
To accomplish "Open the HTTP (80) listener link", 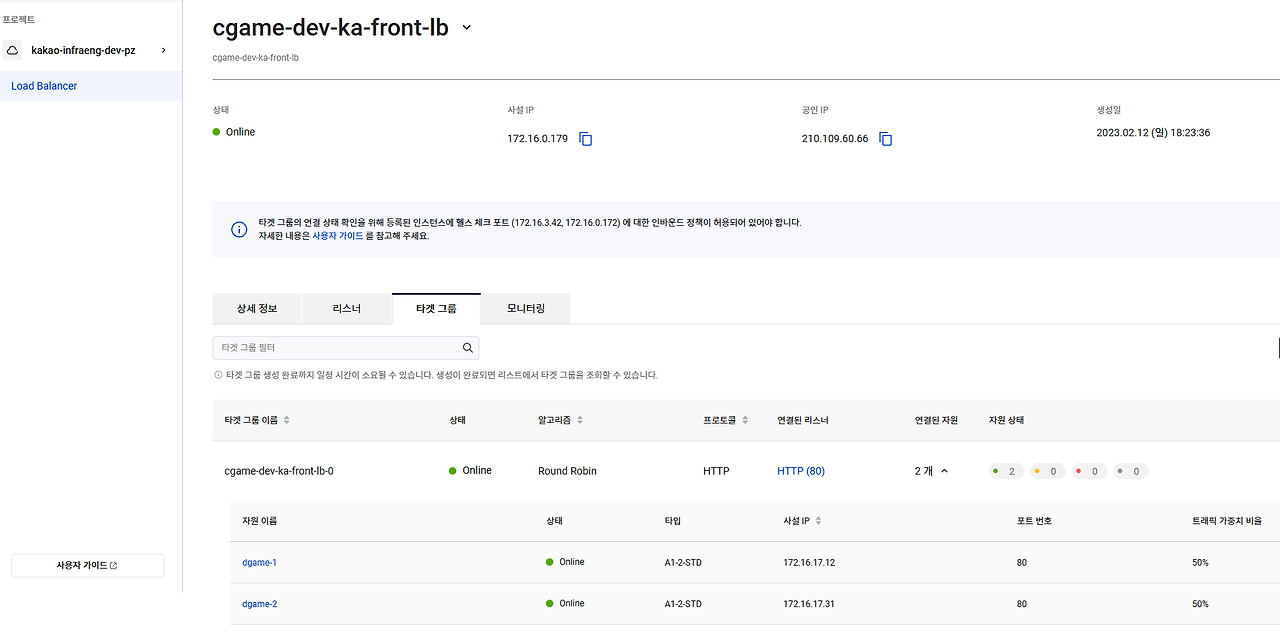I will point(800,470).
